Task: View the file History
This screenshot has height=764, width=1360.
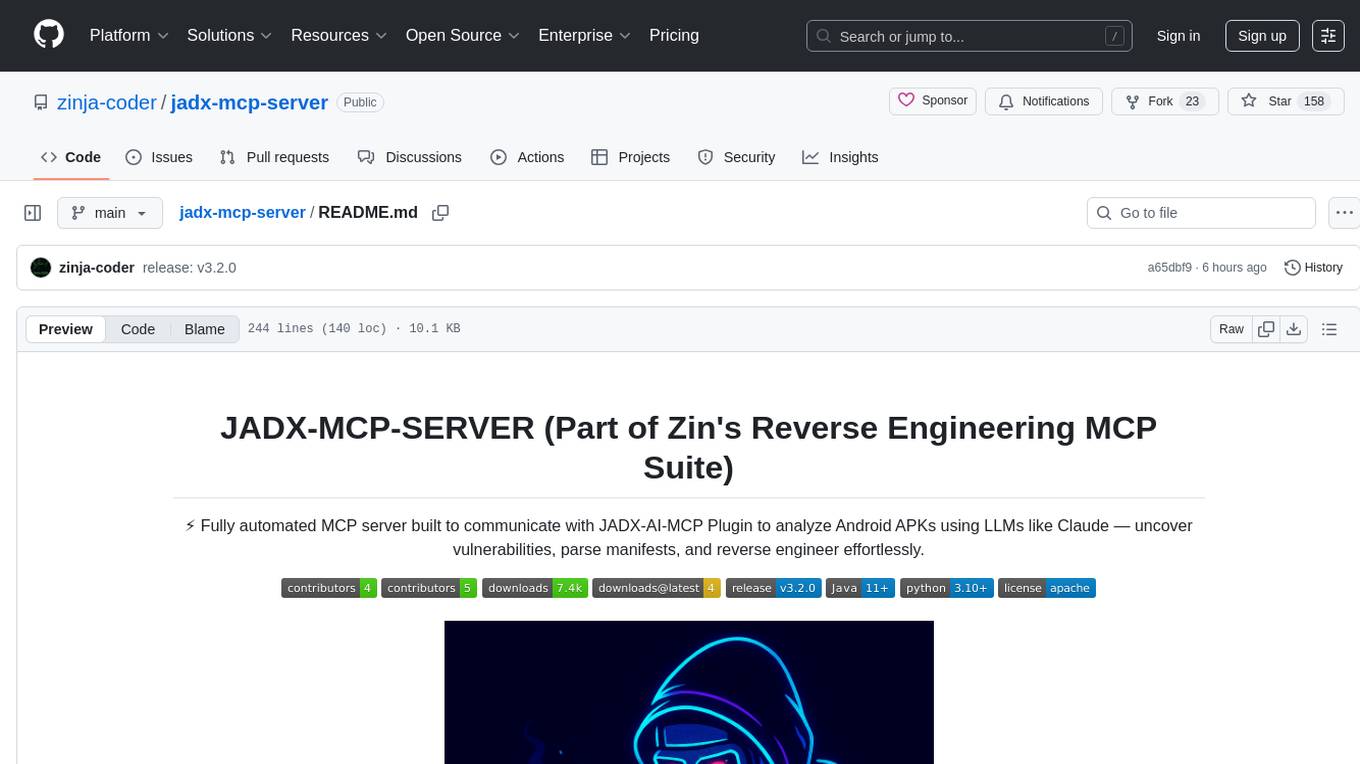Action: 1313,268
